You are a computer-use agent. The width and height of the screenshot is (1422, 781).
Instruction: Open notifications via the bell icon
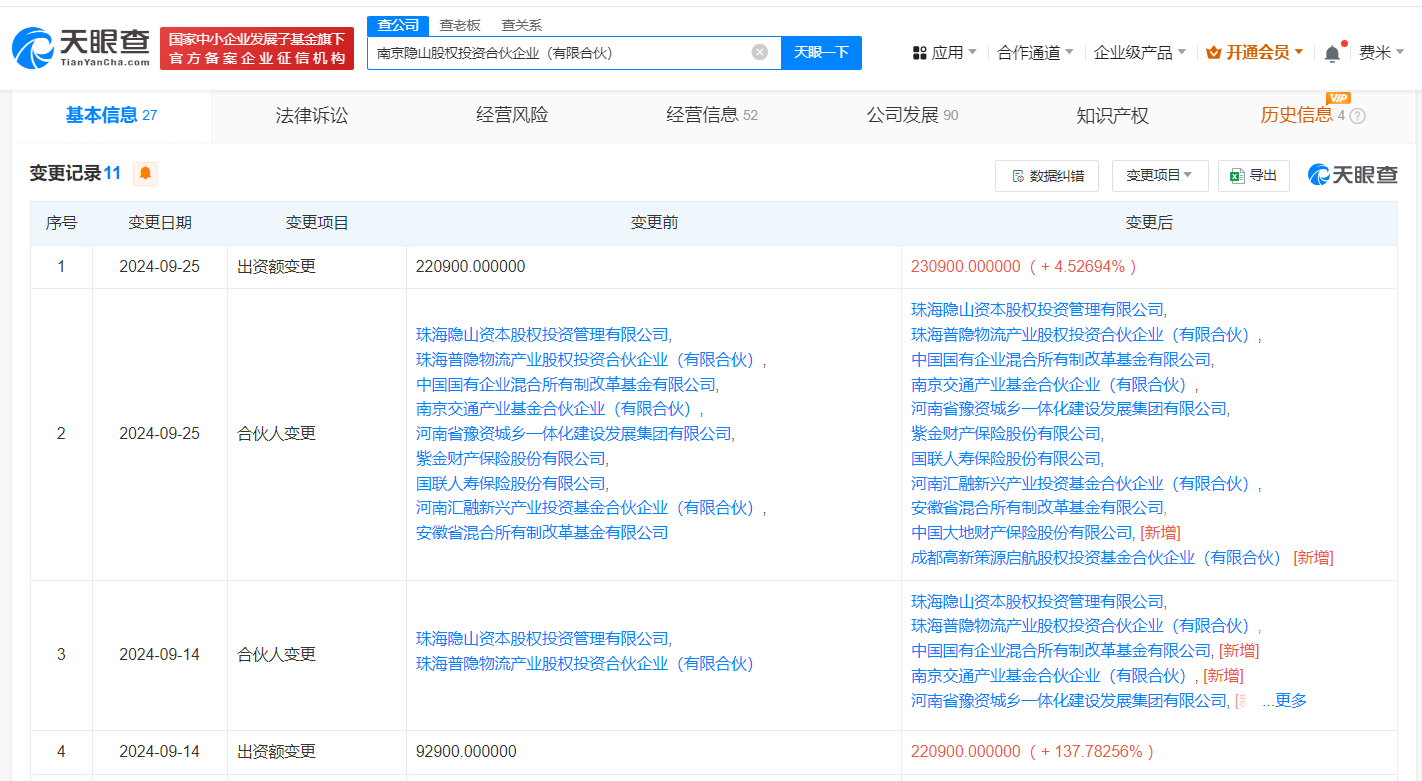click(x=1332, y=53)
